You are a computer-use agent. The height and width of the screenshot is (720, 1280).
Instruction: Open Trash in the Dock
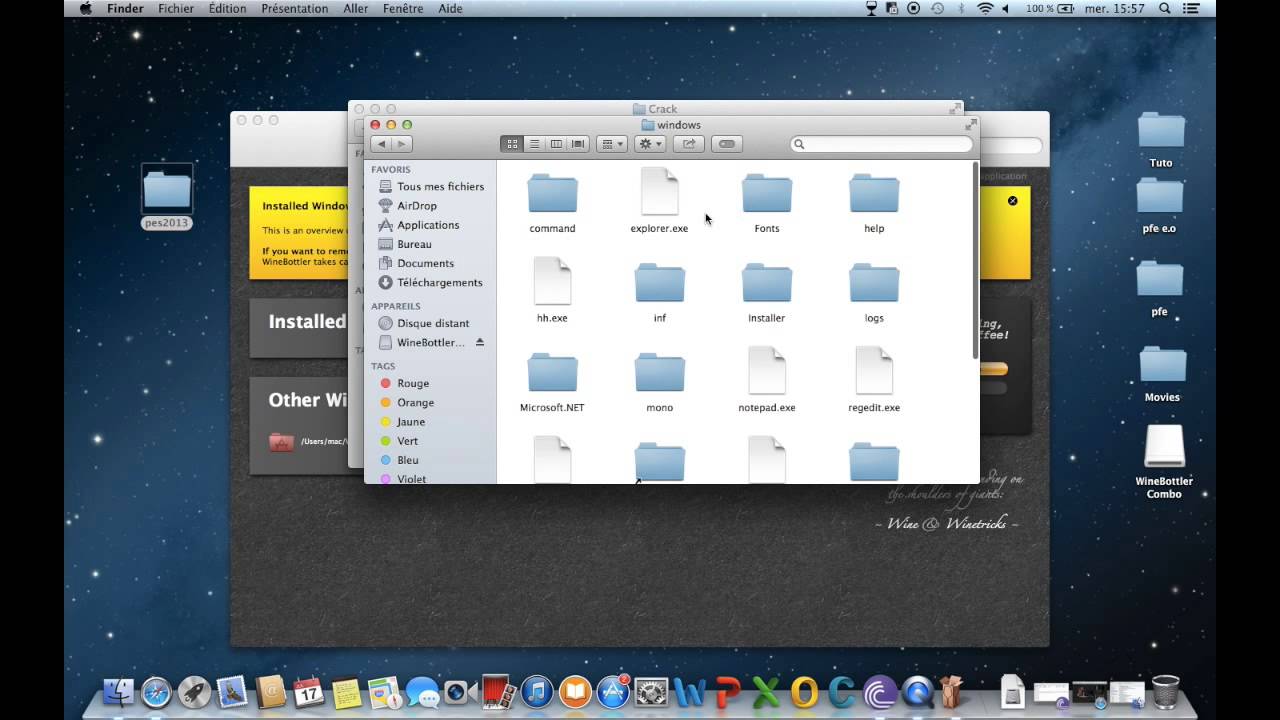pos(1166,692)
